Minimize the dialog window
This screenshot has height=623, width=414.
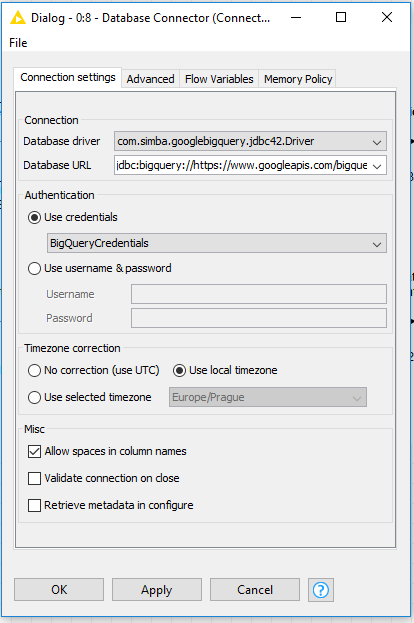tap(296, 17)
